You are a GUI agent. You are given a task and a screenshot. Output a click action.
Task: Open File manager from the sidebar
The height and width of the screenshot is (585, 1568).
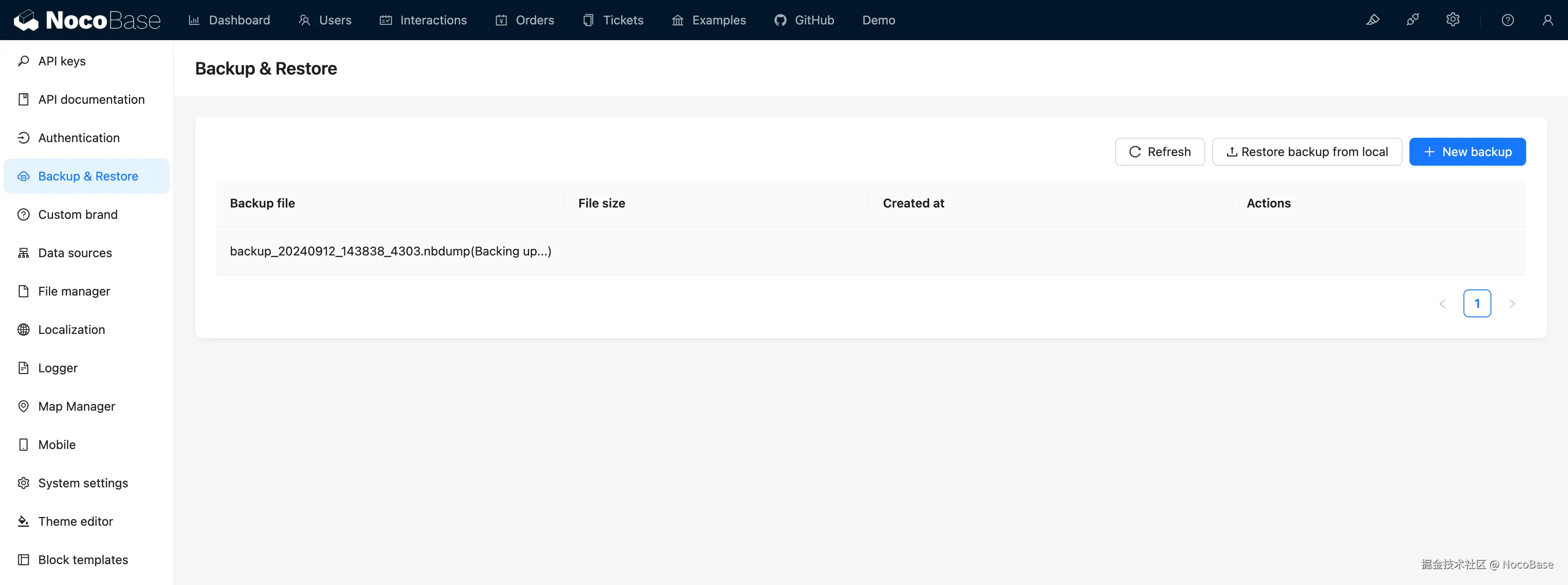point(74,291)
